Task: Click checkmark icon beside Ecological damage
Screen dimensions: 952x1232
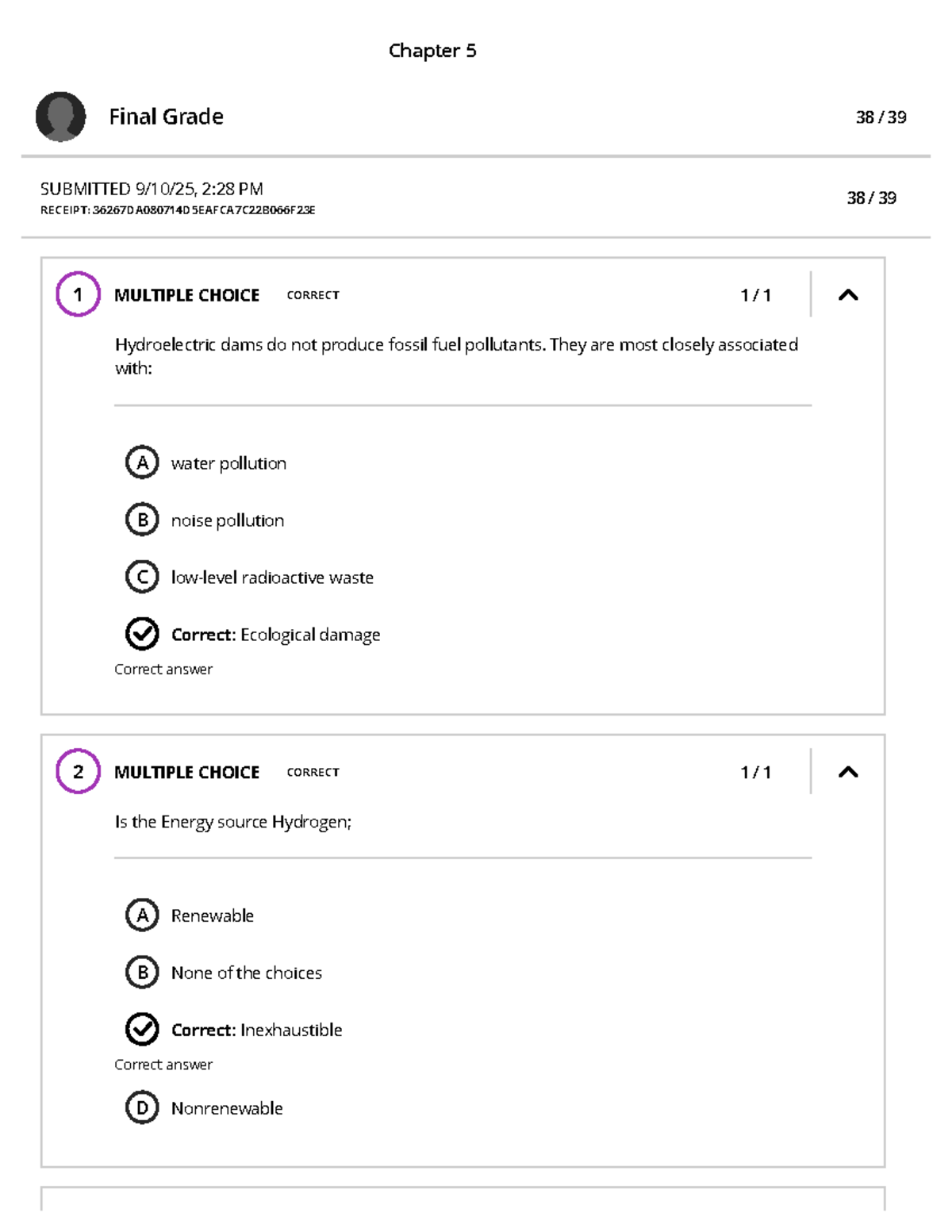Action: (x=142, y=634)
